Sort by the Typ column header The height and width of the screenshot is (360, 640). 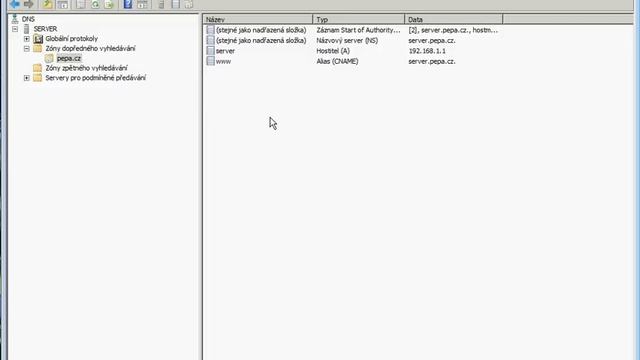point(359,19)
